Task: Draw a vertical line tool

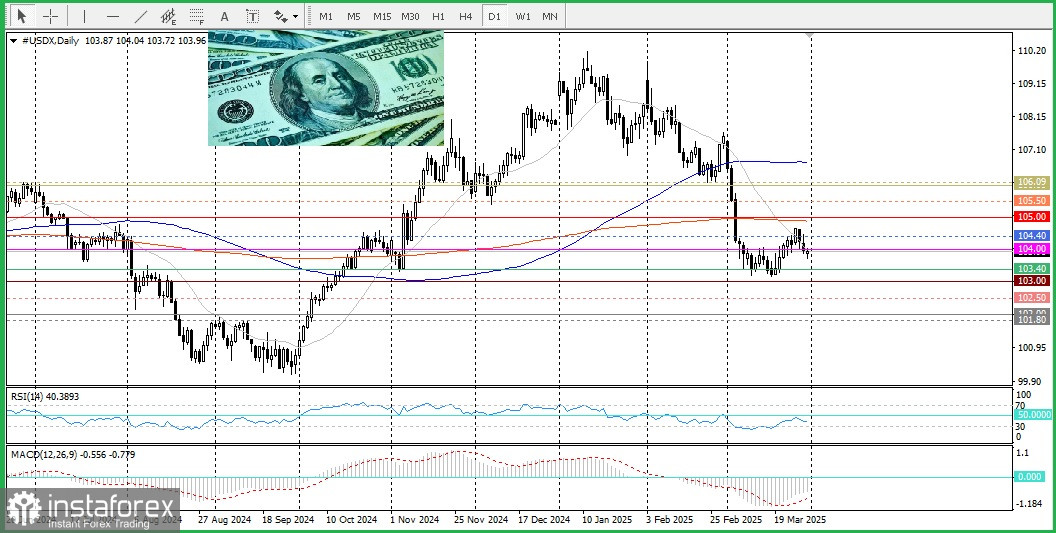Action: 84,16
